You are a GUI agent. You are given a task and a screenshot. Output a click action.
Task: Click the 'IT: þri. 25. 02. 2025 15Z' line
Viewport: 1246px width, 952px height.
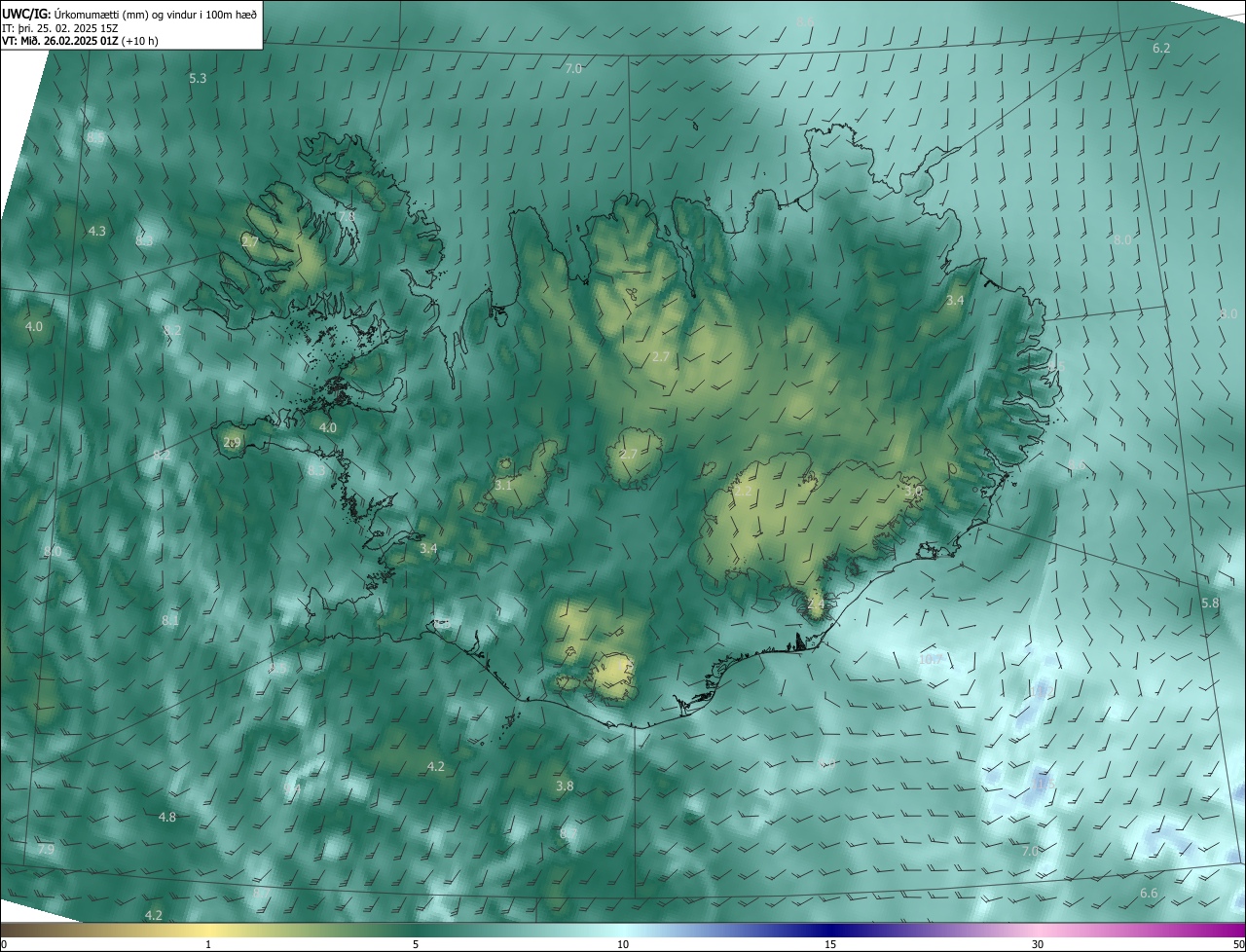pos(62,28)
